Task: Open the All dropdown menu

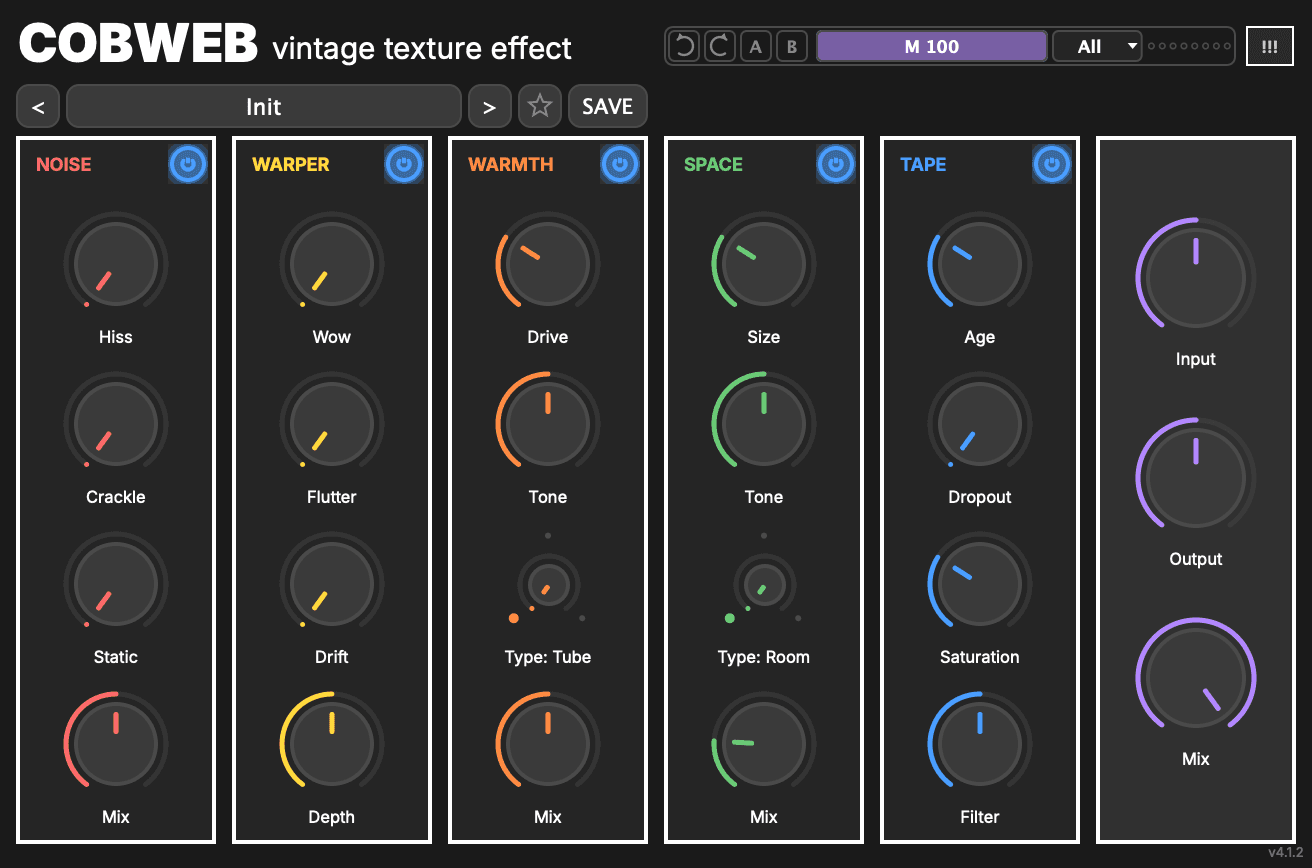Action: click(x=1097, y=46)
